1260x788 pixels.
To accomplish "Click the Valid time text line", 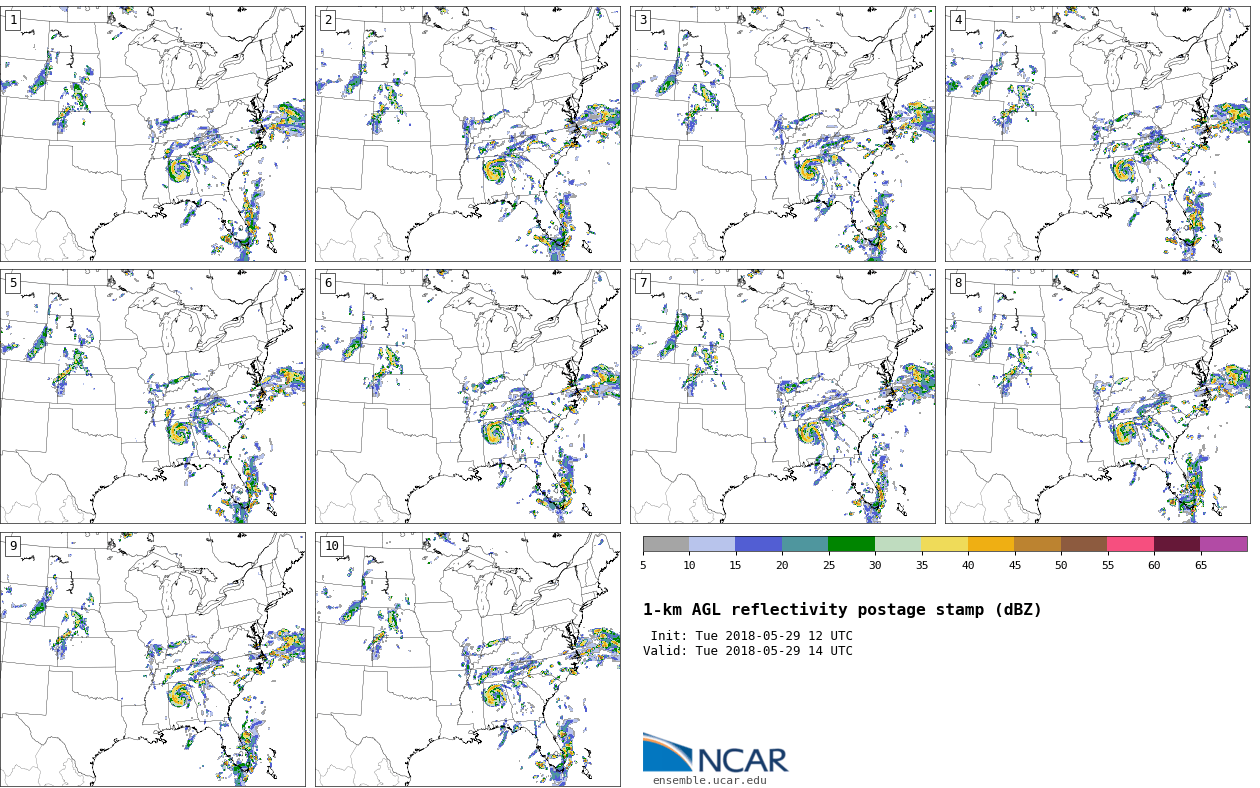I will click(748, 651).
